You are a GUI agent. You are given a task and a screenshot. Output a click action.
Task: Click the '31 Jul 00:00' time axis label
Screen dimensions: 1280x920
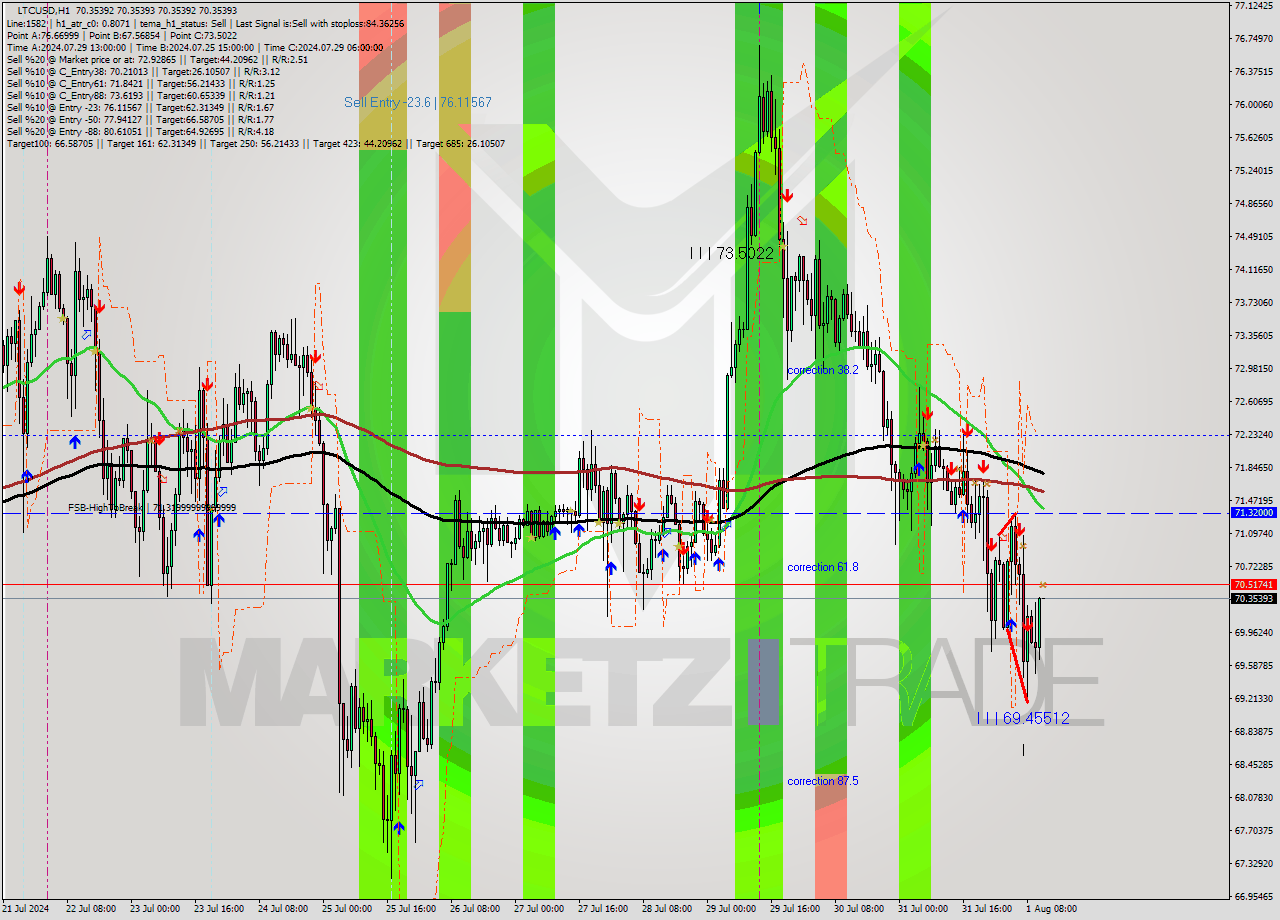coord(923,909)
